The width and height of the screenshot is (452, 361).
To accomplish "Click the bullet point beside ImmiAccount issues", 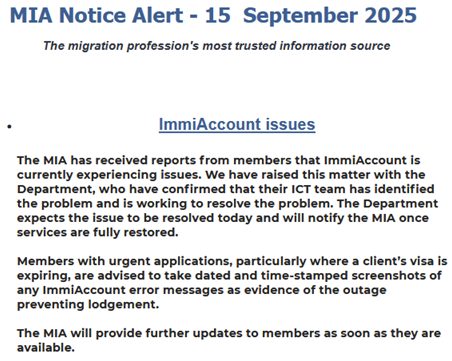I will 10,126.
